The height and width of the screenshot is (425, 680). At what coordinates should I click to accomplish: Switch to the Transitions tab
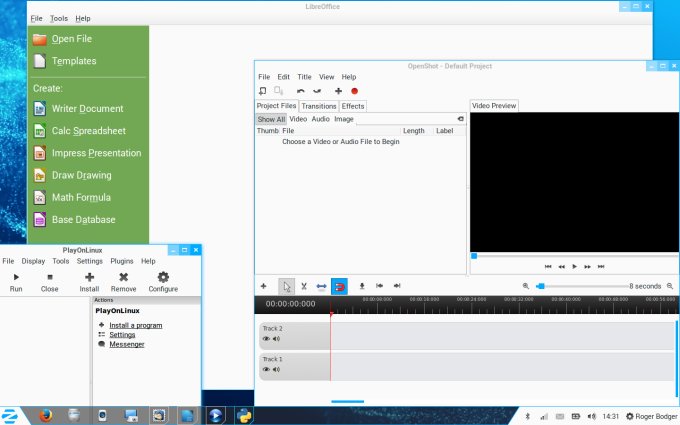319,106
